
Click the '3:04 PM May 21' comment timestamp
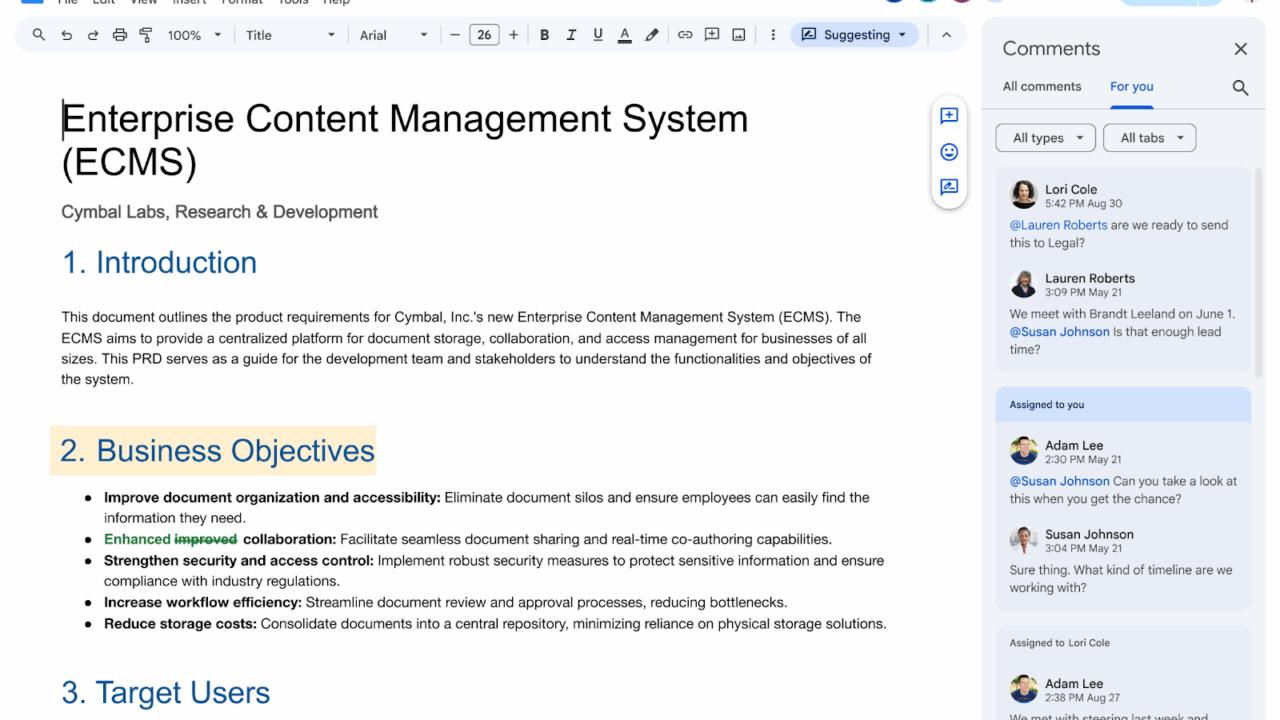[1083, 549]
